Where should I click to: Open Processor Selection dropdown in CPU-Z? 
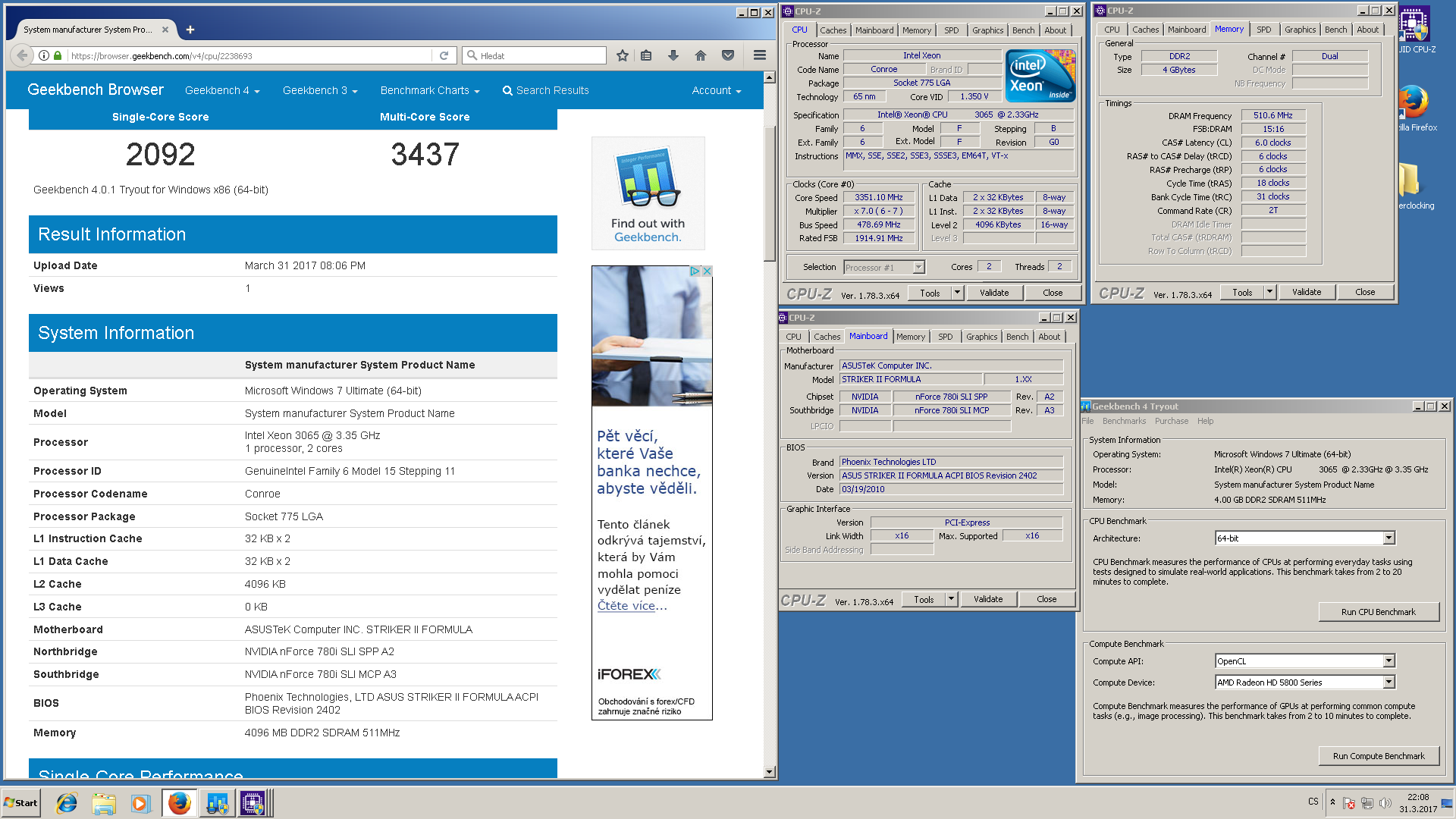(x=918, y=267)
